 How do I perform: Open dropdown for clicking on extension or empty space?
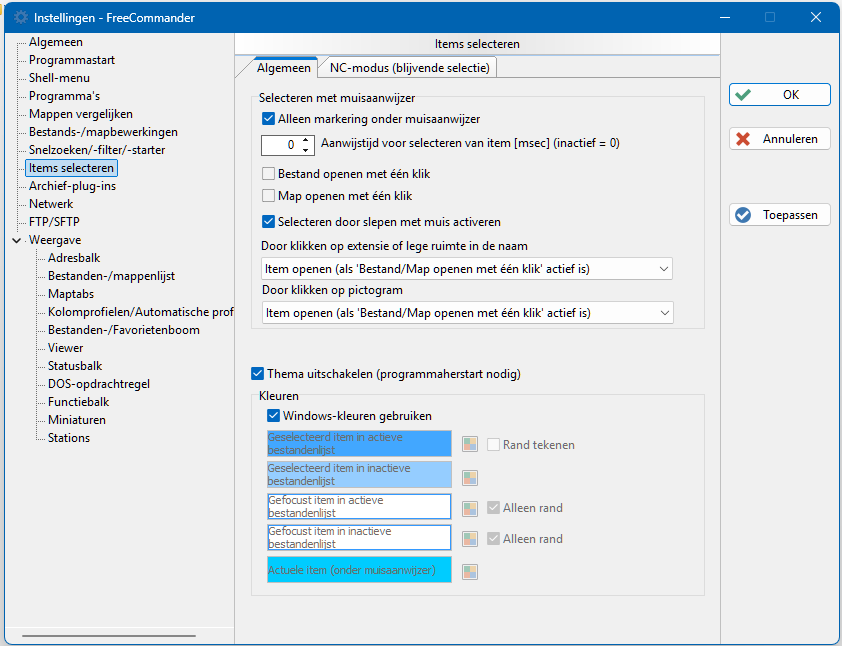coord(467,268)
